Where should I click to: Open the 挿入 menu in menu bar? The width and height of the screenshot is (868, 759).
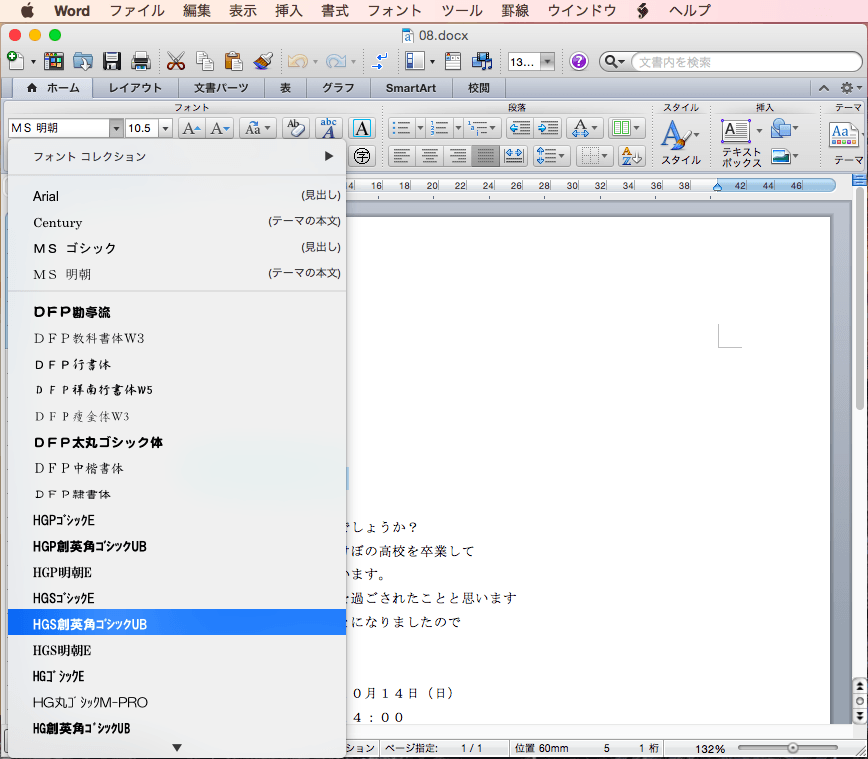(x=288, y=11)
